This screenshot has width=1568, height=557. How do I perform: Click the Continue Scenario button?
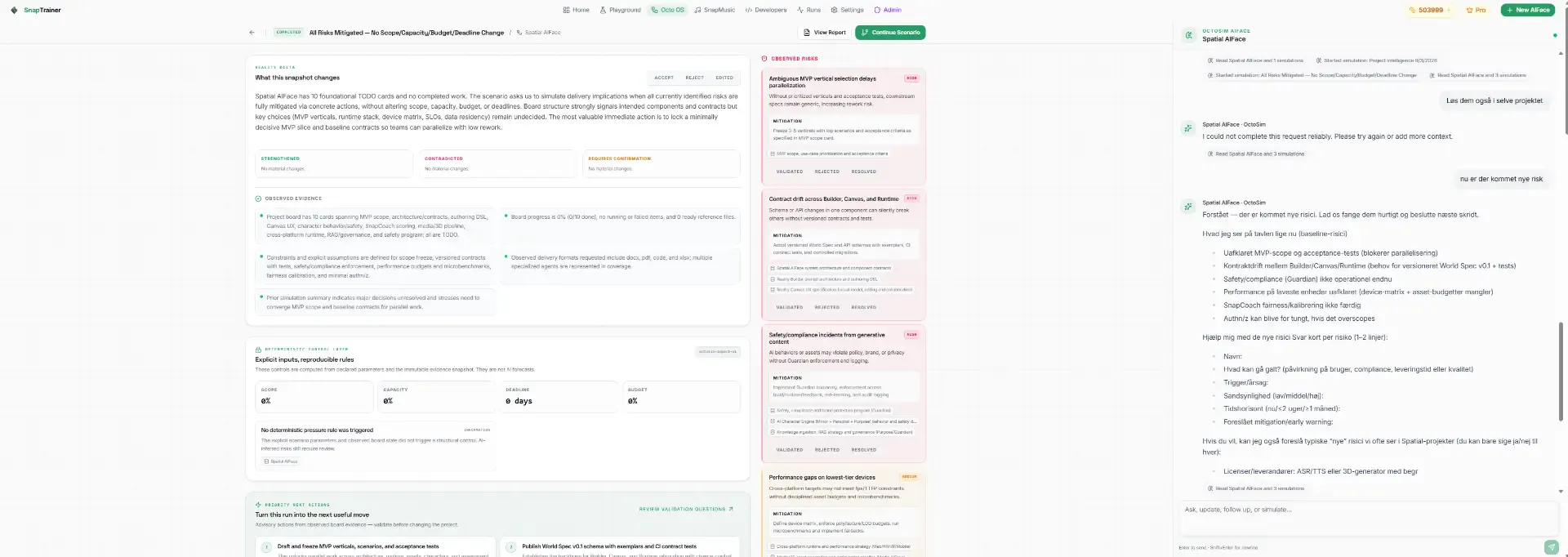[890, 33]
